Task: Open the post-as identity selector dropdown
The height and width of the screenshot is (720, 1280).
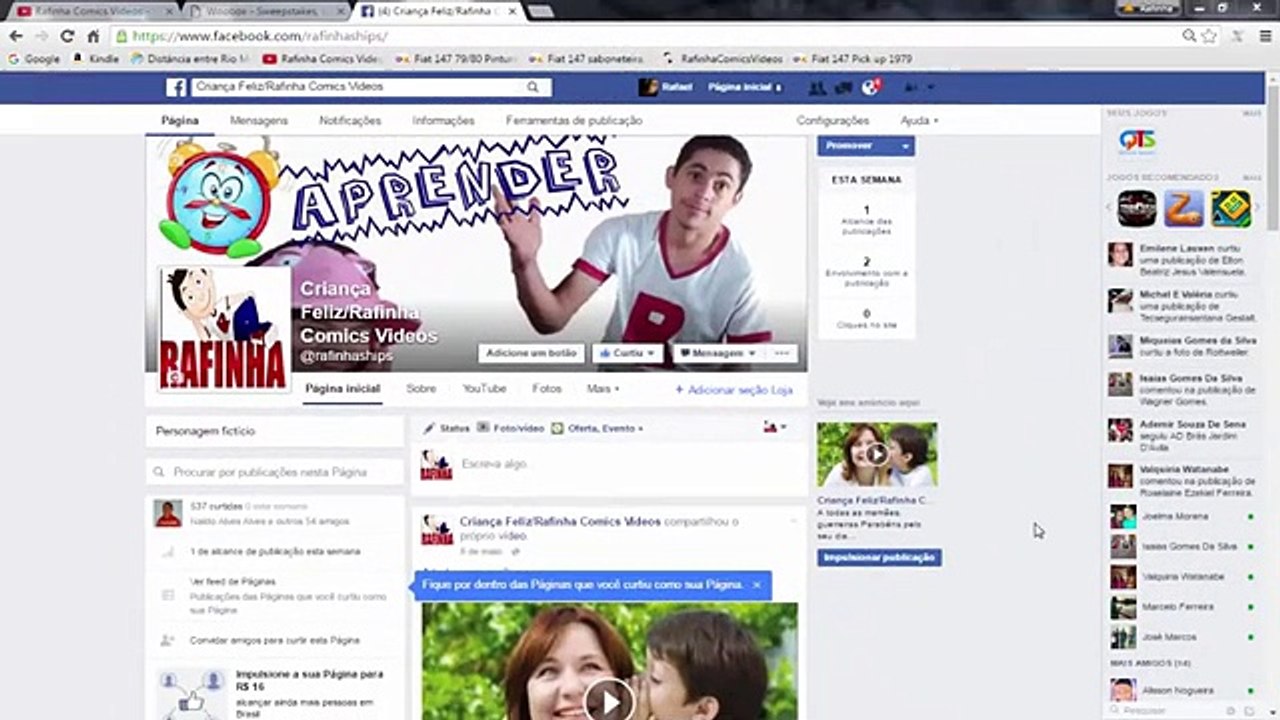Action: point(775,427)
